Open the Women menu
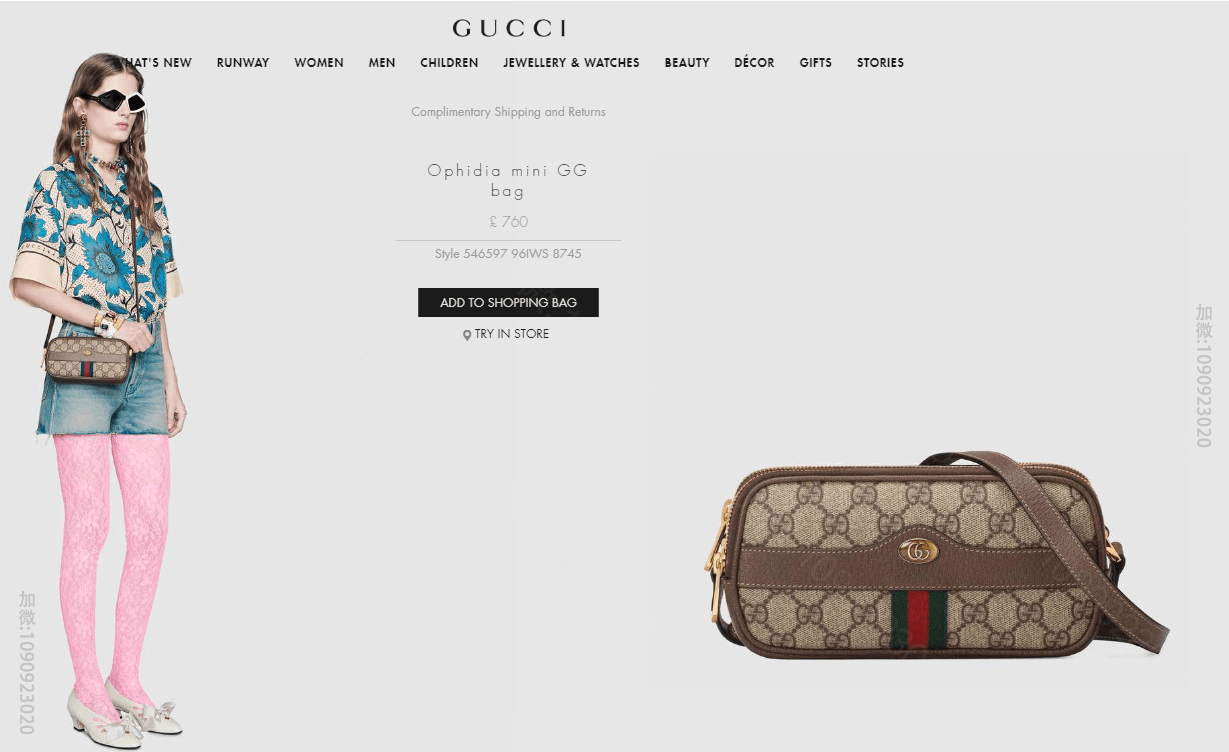 [x=319, y=62]
